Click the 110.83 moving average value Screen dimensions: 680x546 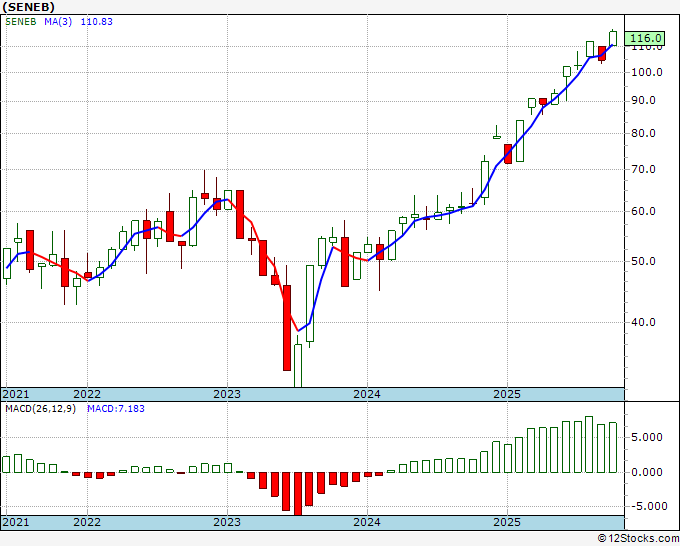click(x=97, y=22)
